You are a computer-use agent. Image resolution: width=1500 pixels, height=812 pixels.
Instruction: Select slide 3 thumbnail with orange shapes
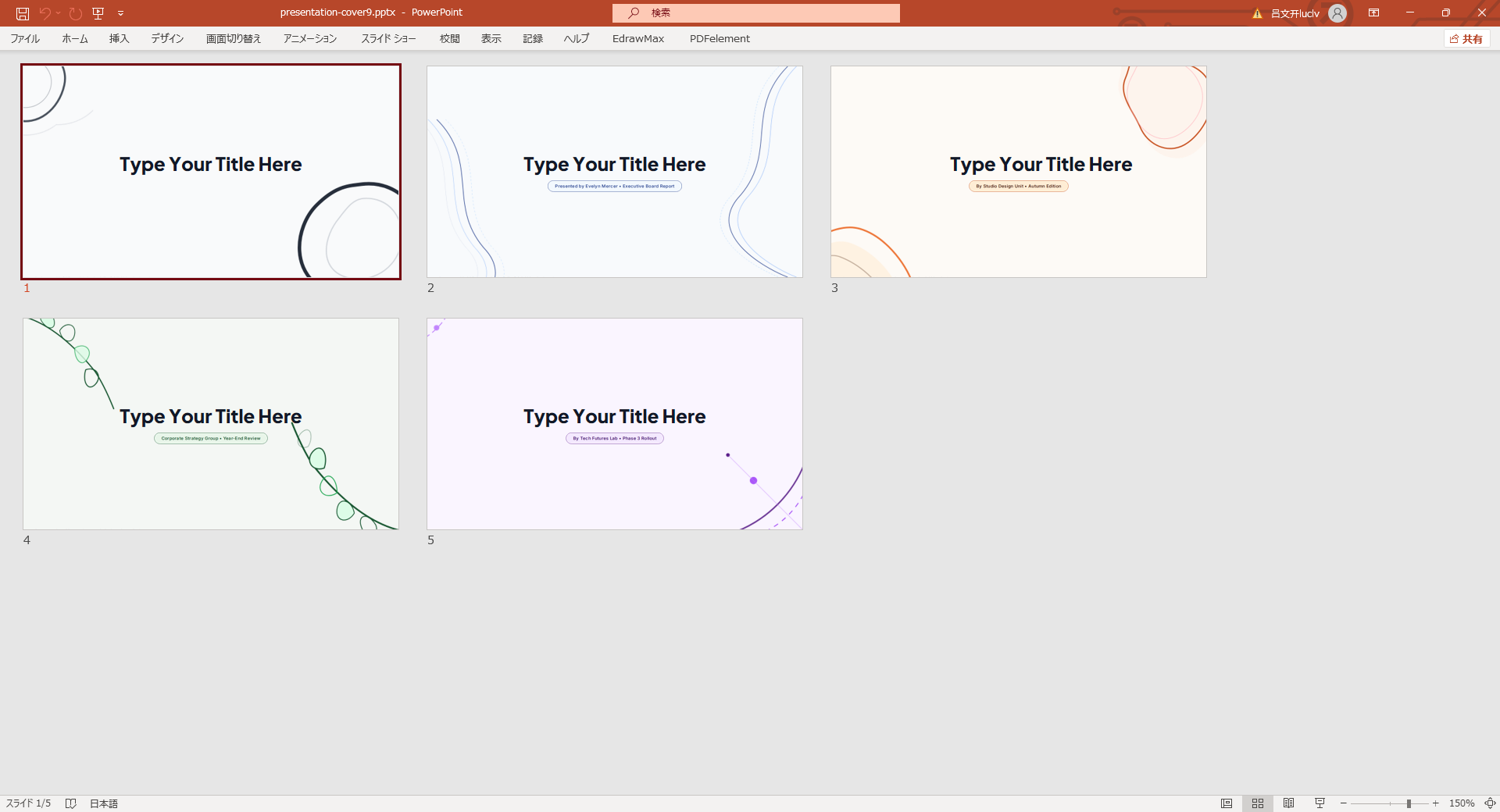[1019, 172]
